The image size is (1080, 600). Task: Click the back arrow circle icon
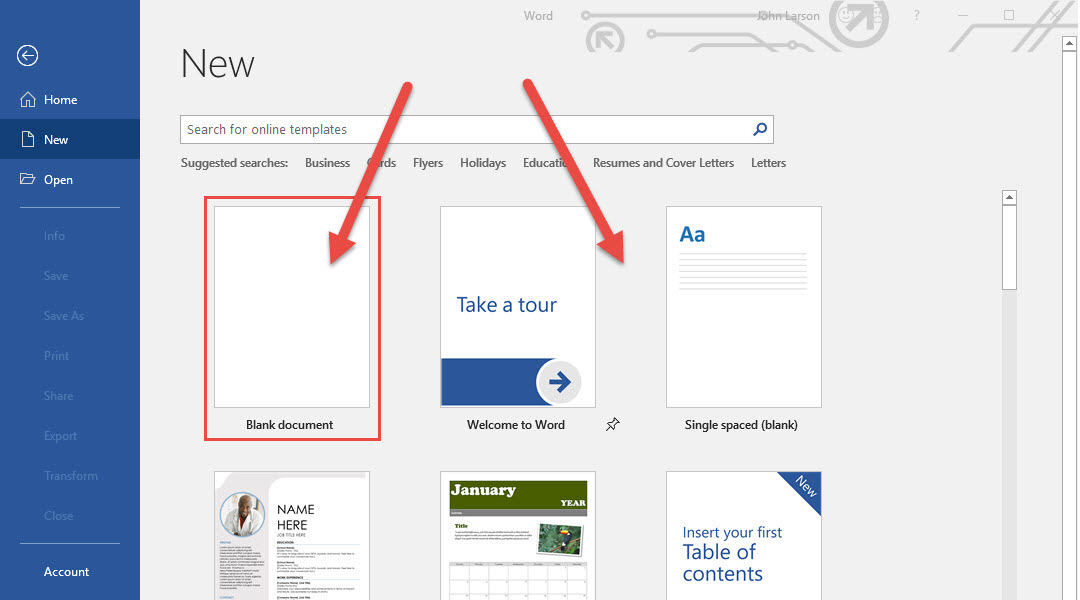coord(28,56)
